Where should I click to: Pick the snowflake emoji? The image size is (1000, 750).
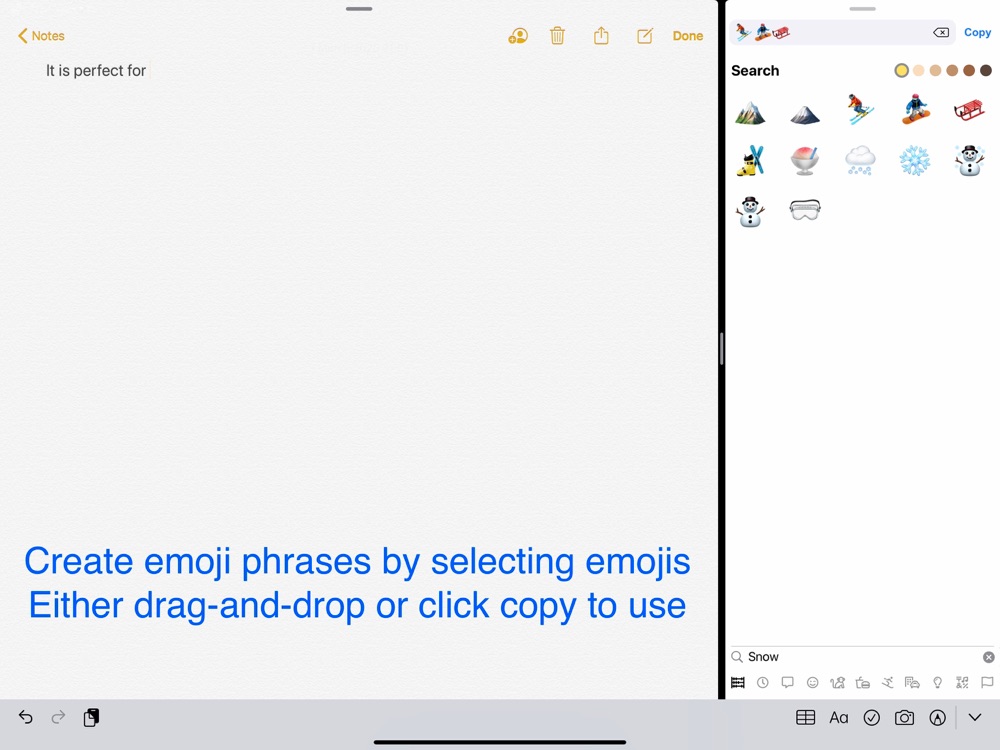(915, 160)
